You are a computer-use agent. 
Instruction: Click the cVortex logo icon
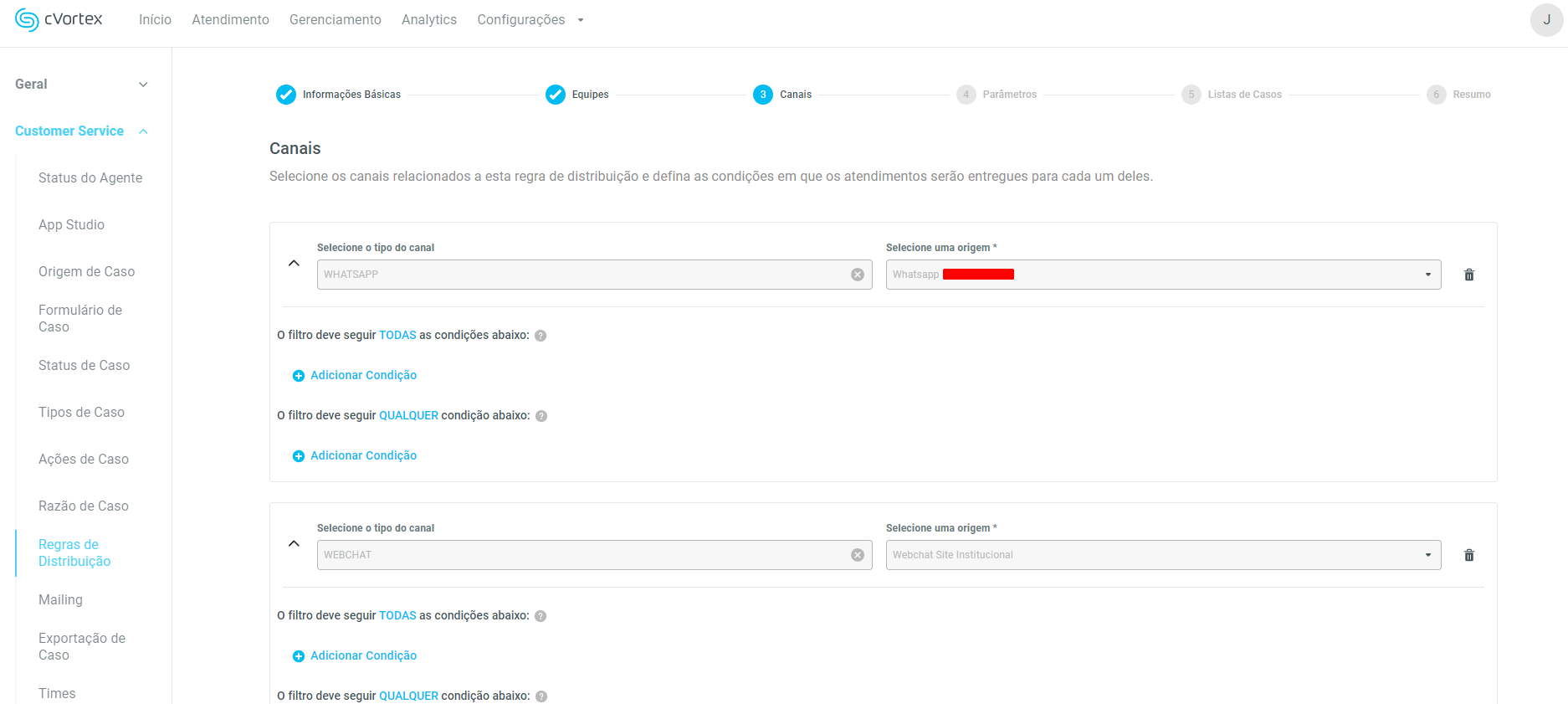(x=27, y=20)
